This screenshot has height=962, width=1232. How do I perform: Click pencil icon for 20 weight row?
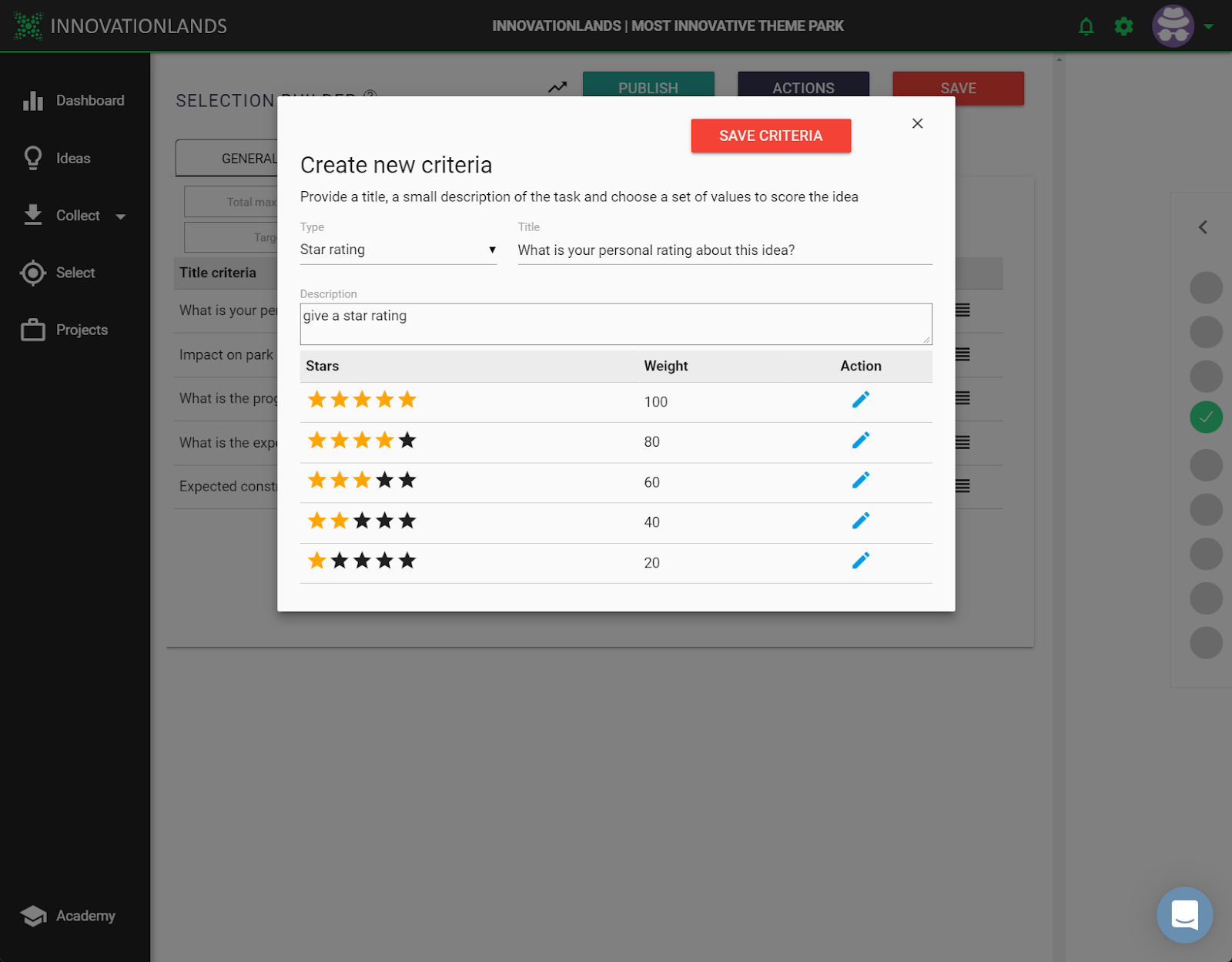tap(860, 561)
